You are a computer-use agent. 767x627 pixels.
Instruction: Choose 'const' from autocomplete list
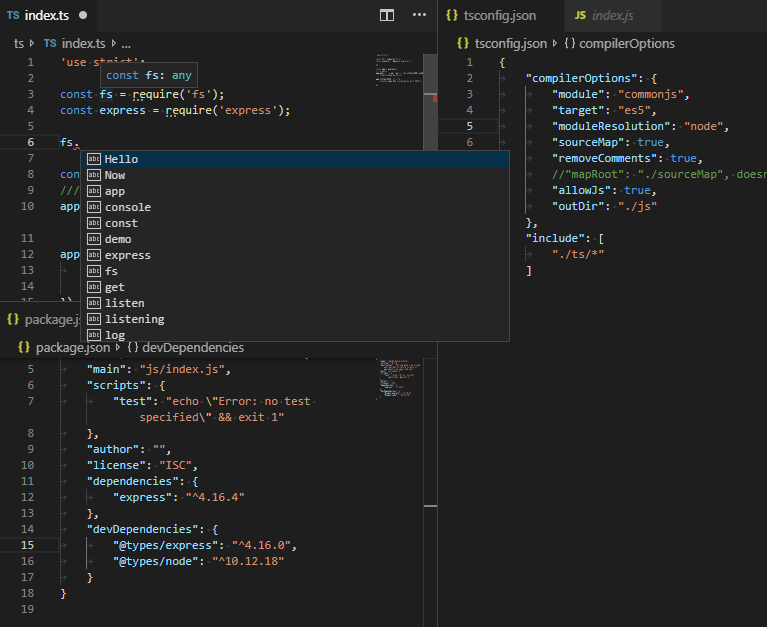pyautogui.click(x=295, y=224)
